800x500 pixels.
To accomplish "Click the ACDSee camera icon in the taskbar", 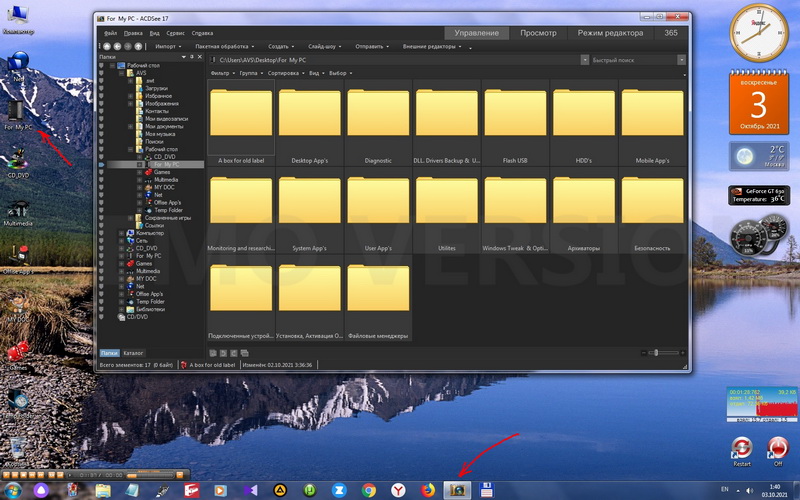I will [x=458, y=489].
